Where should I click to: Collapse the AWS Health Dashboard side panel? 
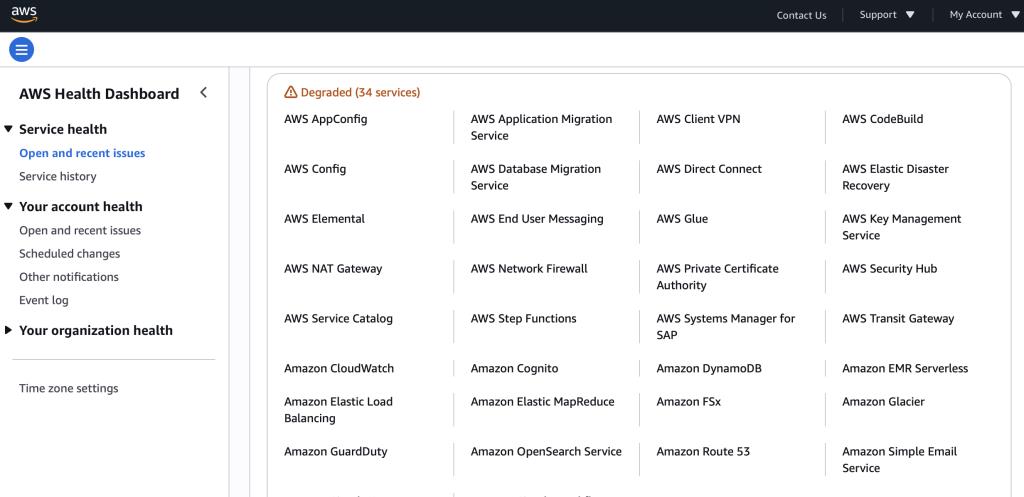tap(203, 93)
